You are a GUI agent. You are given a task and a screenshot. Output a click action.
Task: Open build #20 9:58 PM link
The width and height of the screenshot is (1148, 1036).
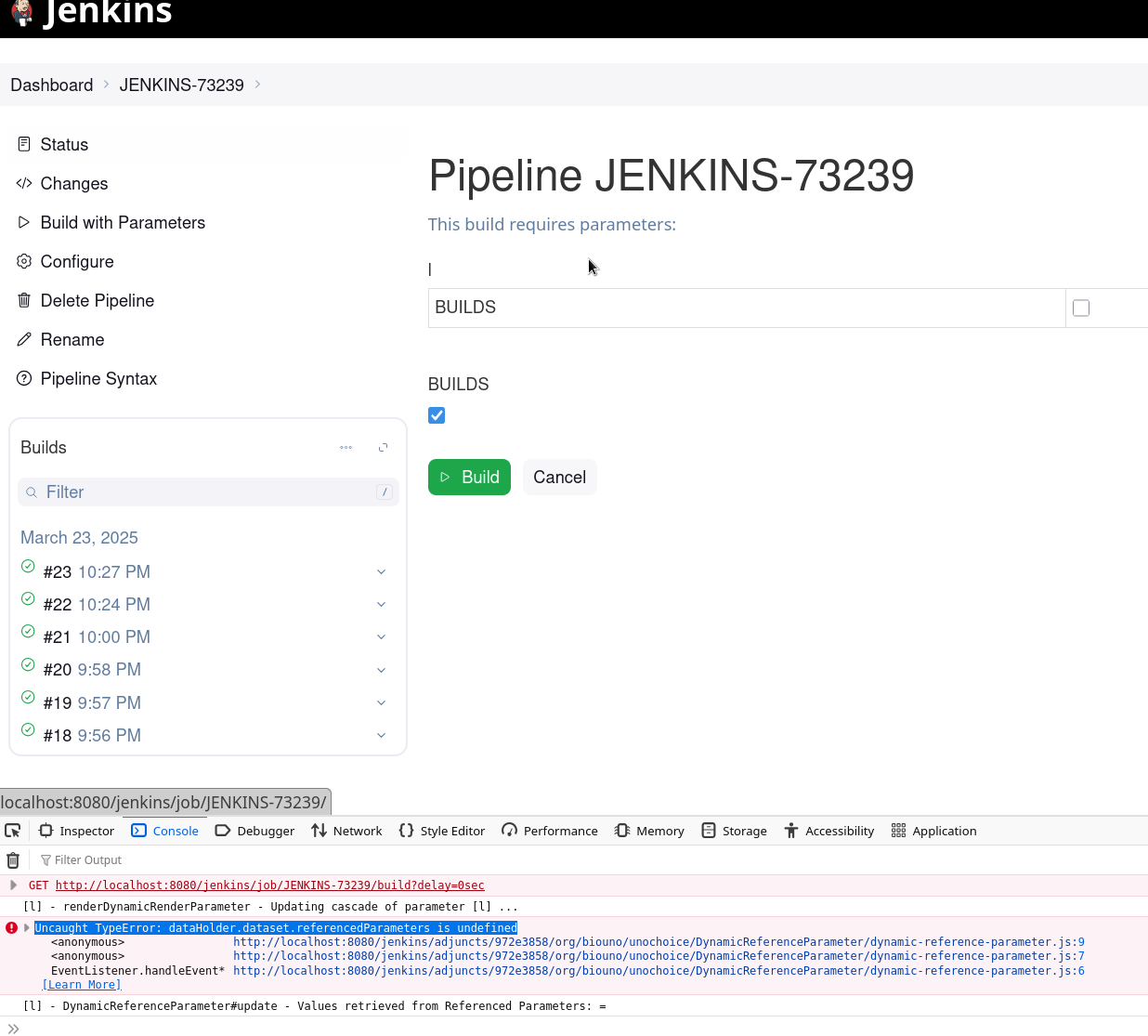tap(92, 670)
